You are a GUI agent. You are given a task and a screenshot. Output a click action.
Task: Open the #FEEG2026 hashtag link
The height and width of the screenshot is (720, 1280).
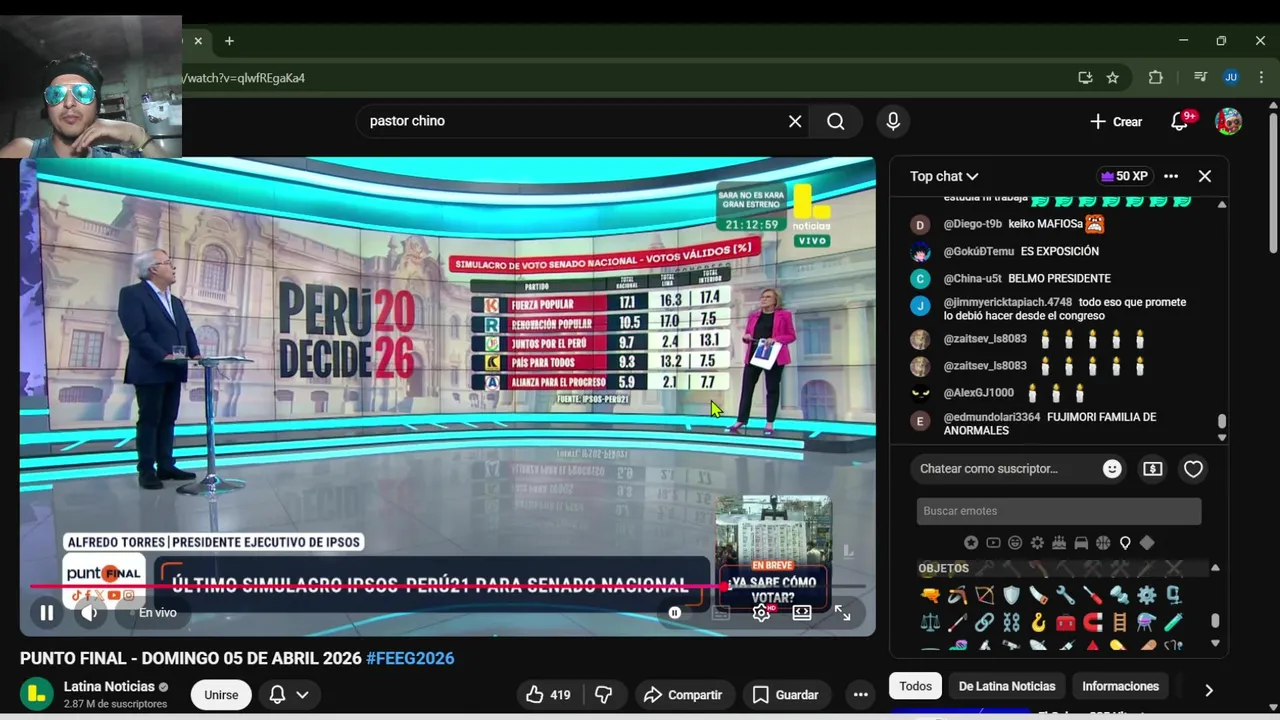tap(410, 658)
